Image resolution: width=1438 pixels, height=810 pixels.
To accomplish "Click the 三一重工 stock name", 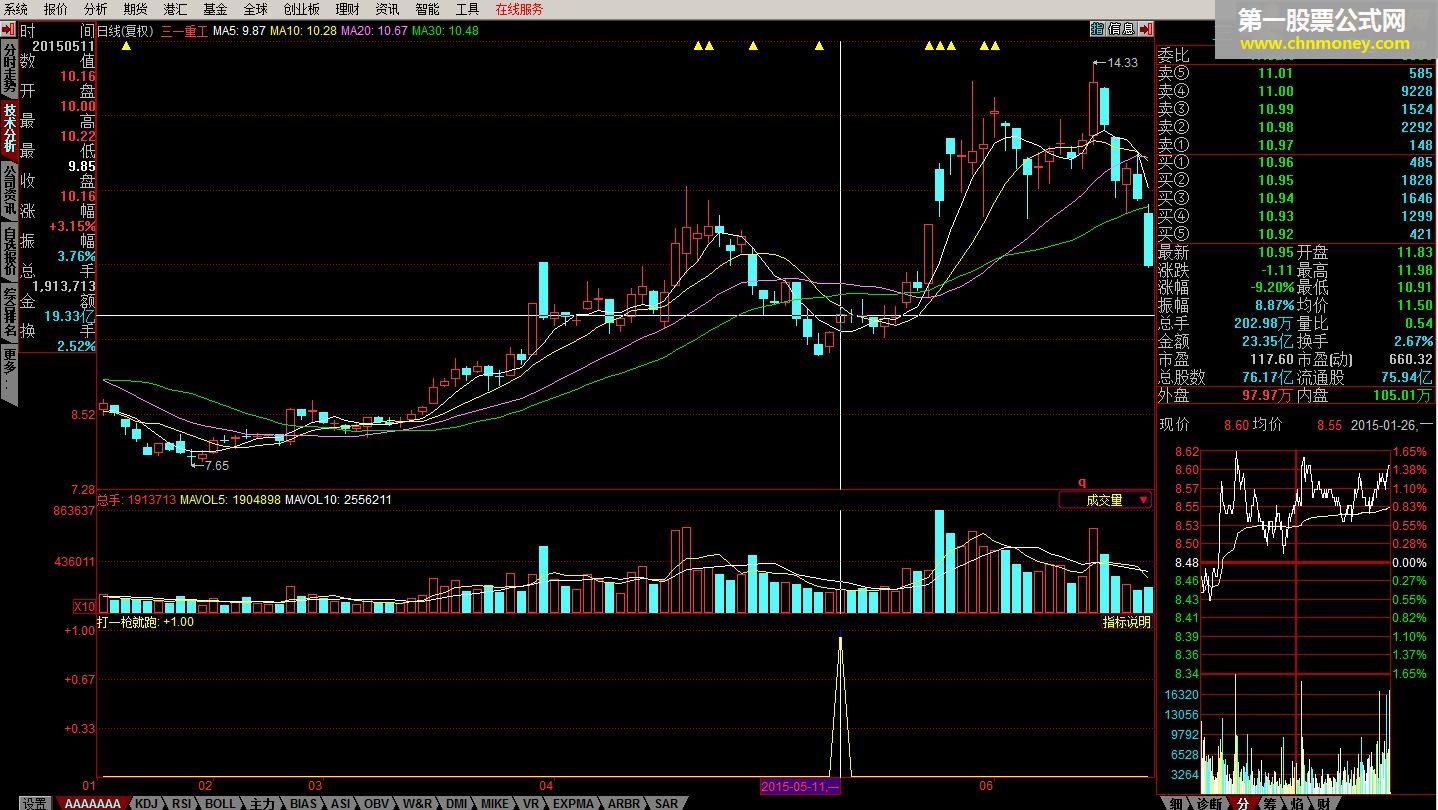I will click(x=185, y=31).
